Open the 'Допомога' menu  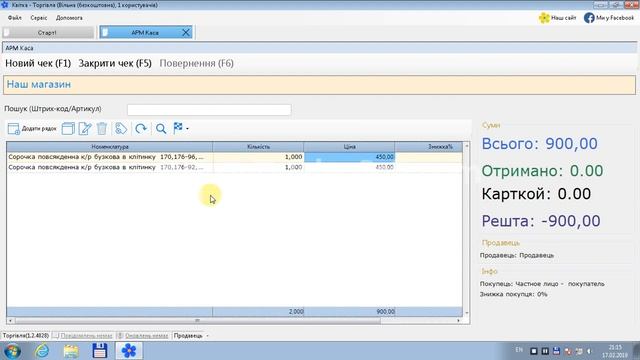[69, 18]
